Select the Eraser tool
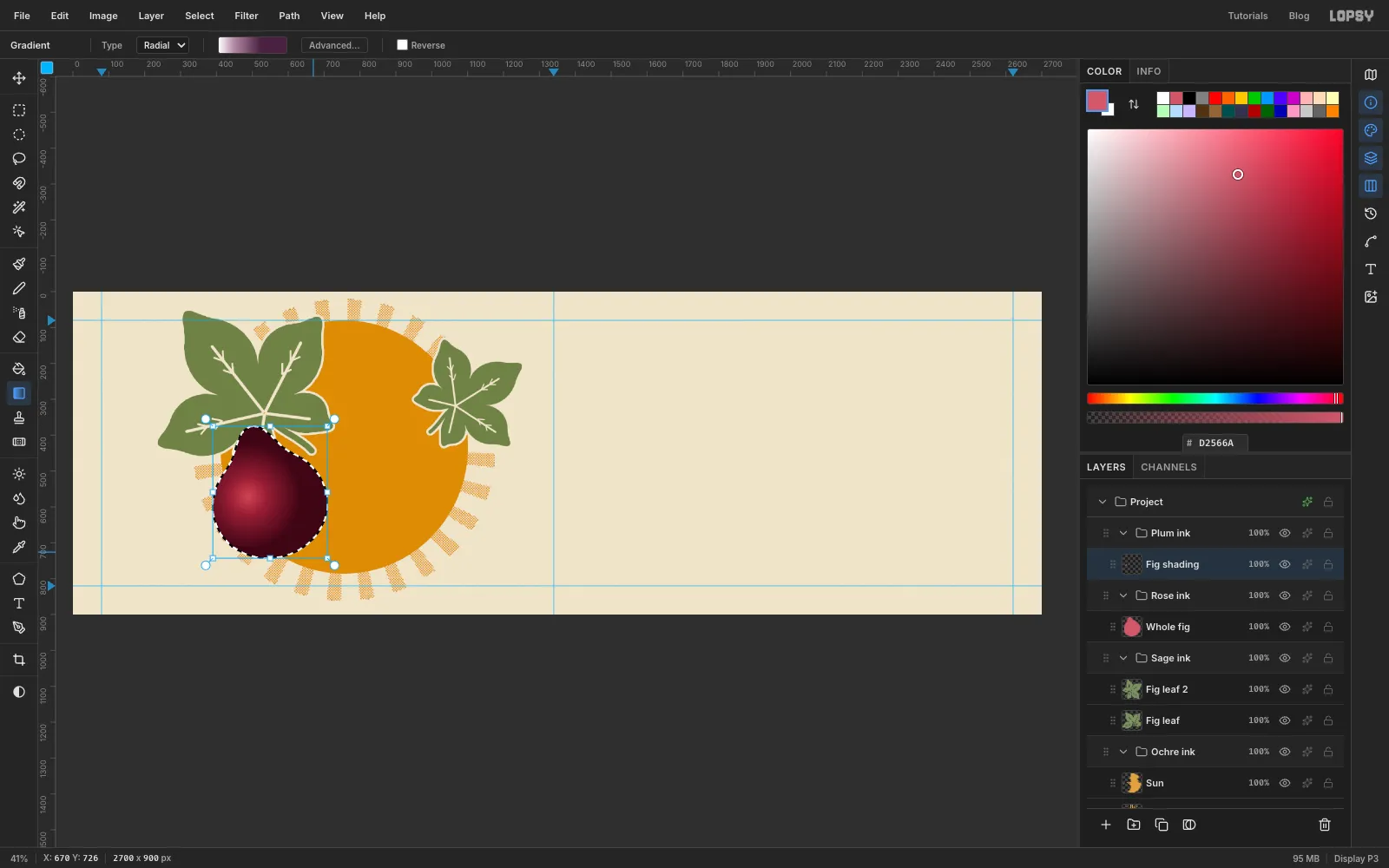The width and height of the screenshot is (1389, 868). [19, 338]
